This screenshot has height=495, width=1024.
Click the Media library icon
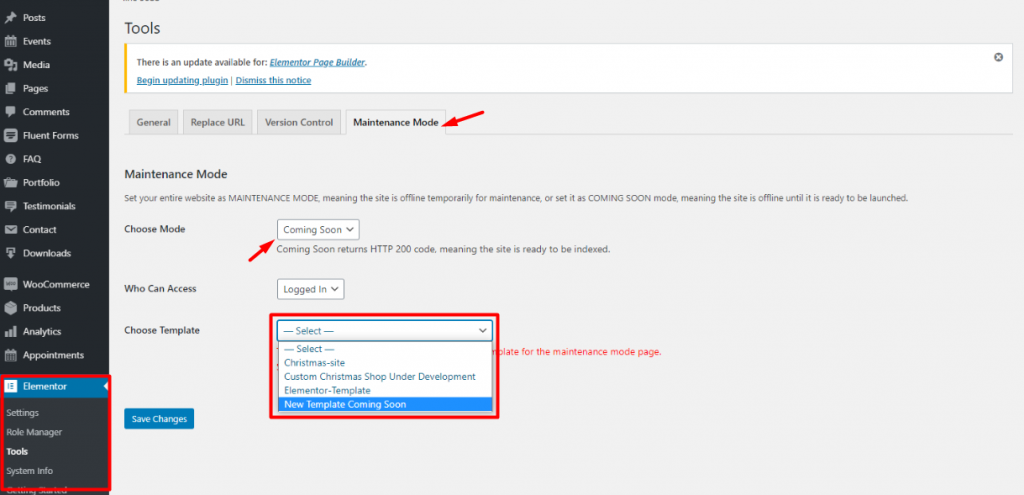(11, 65)
